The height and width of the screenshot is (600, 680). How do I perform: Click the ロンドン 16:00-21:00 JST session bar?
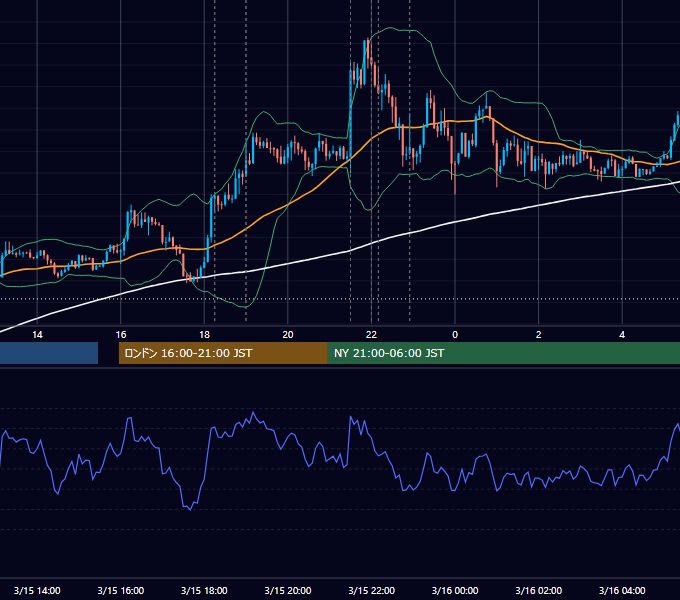point(223,353)
